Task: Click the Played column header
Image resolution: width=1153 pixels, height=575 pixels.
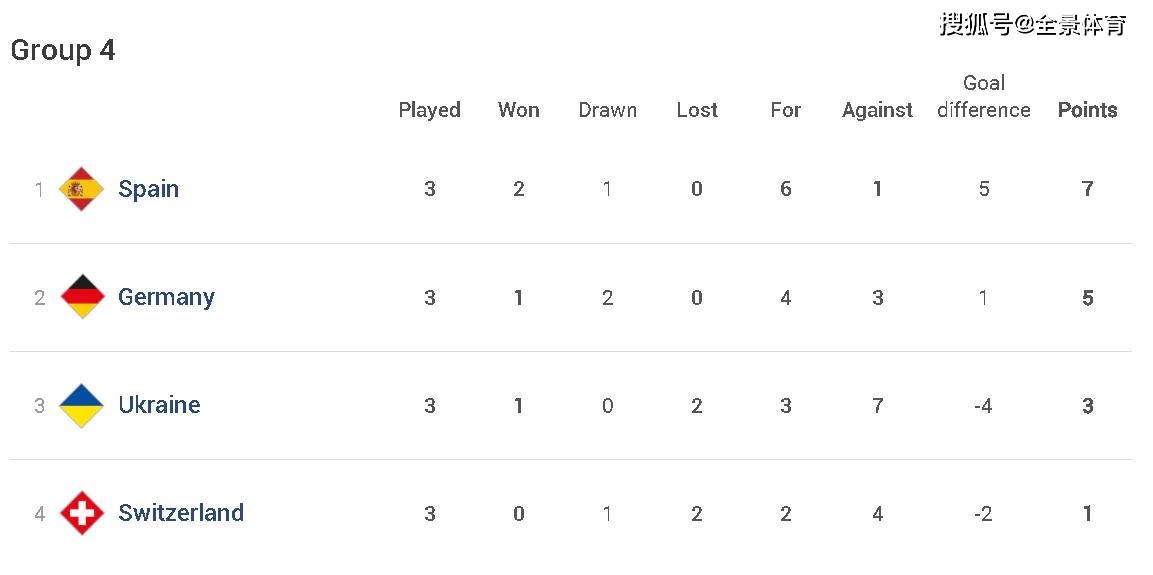Action: click(x=429, y=110)
